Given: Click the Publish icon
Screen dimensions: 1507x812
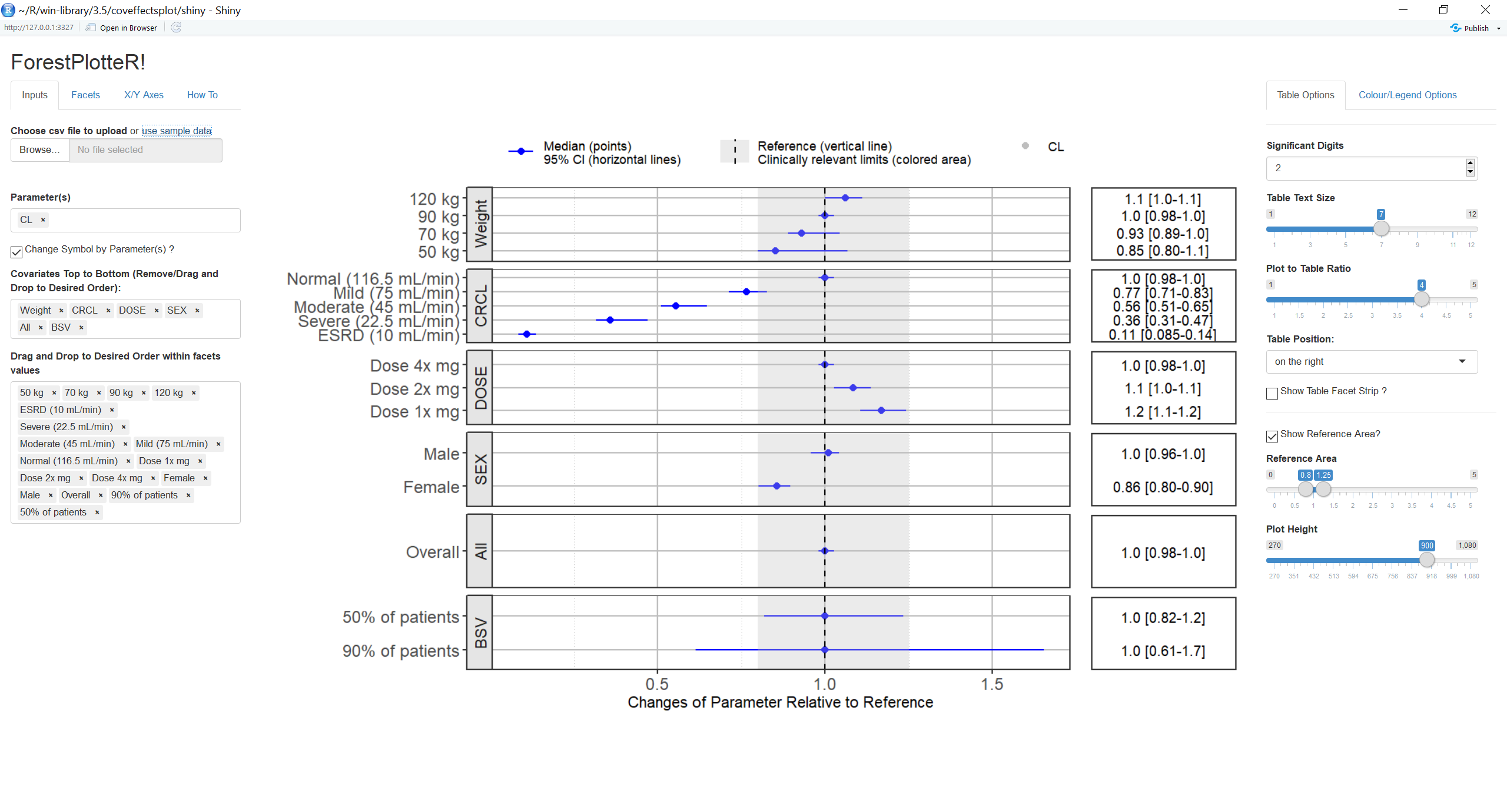Looking at the screenshot, I should (1456, 28).
